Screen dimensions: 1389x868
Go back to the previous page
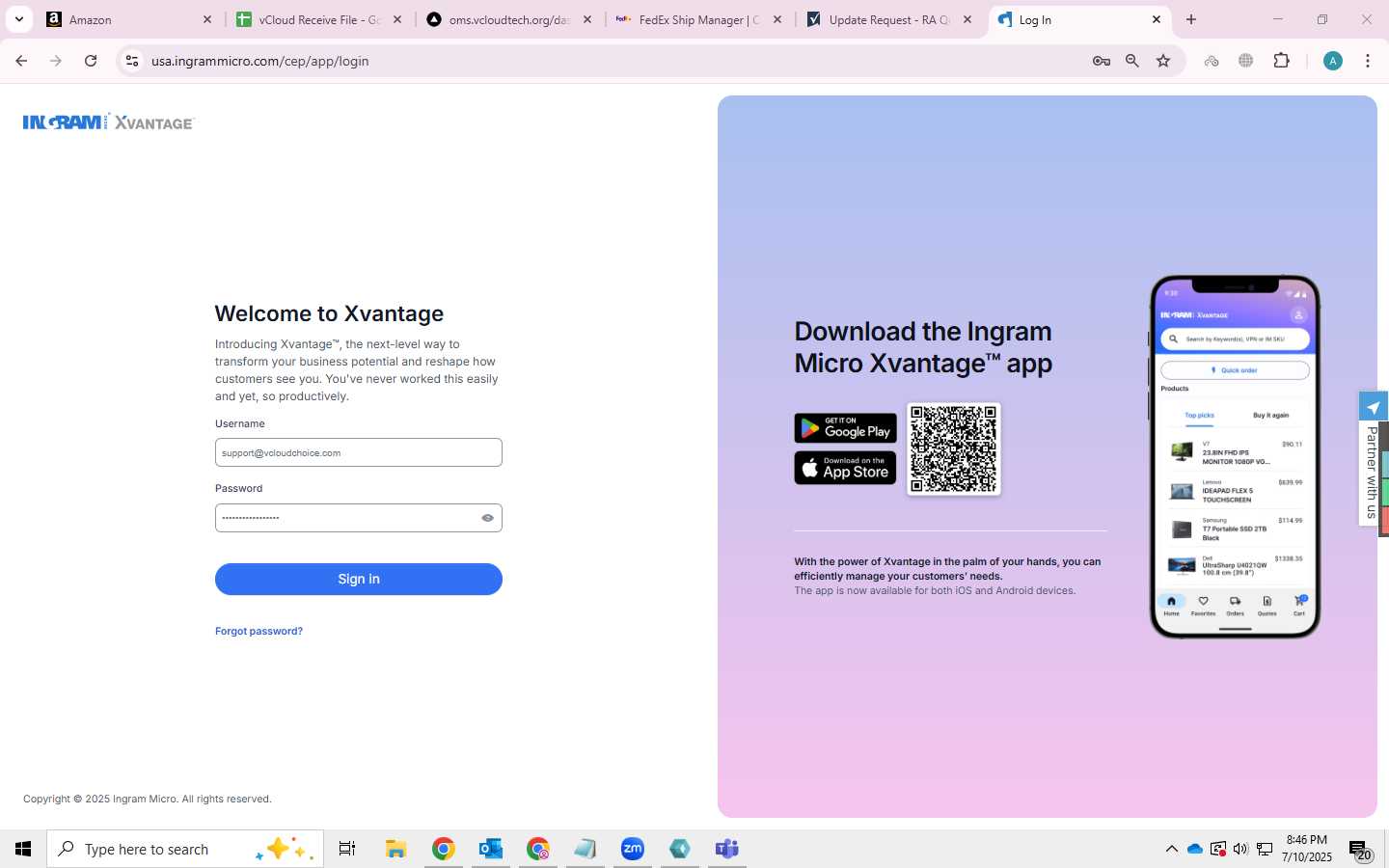click(x=21, y=61)
